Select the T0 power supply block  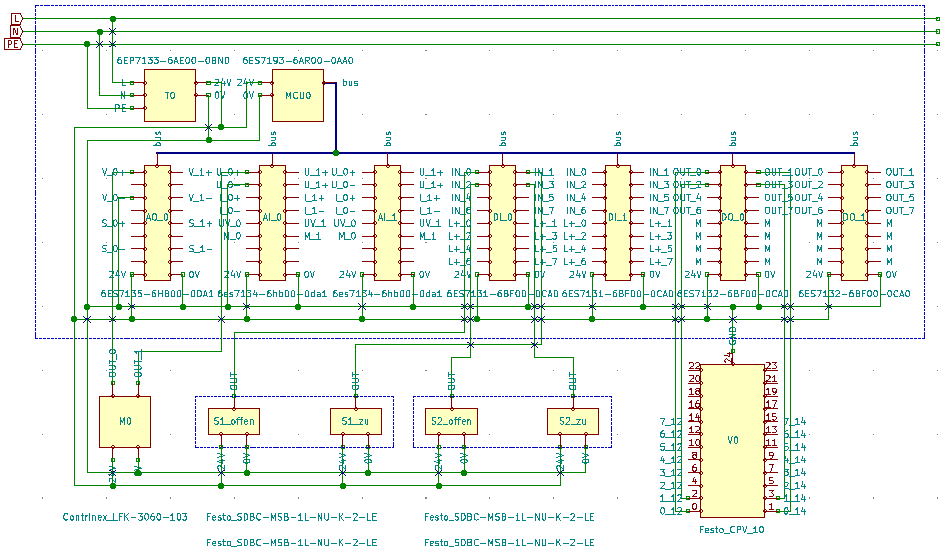pos(171,95)
